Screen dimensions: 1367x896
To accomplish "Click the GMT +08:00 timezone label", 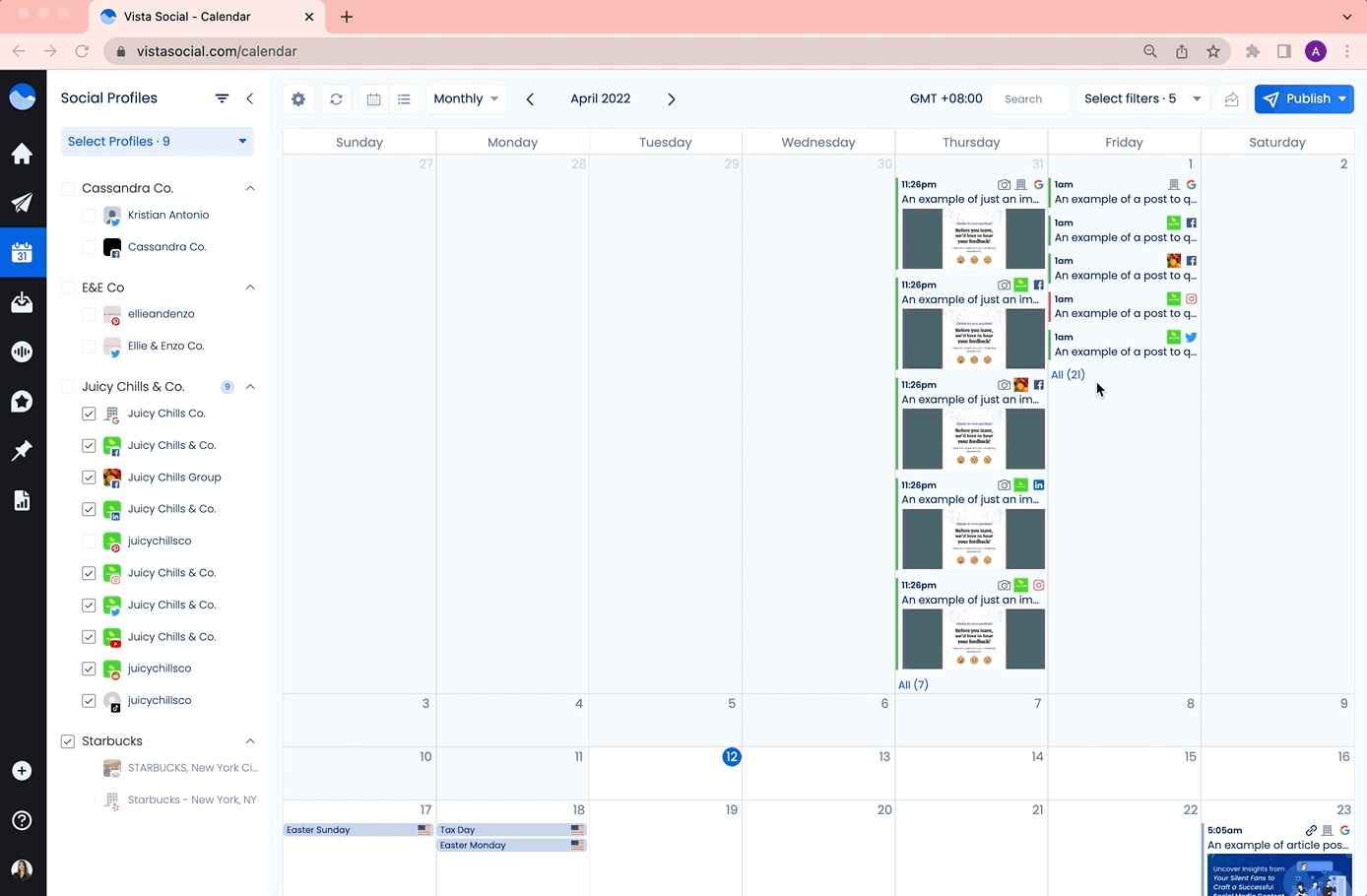I will [945, 98].
